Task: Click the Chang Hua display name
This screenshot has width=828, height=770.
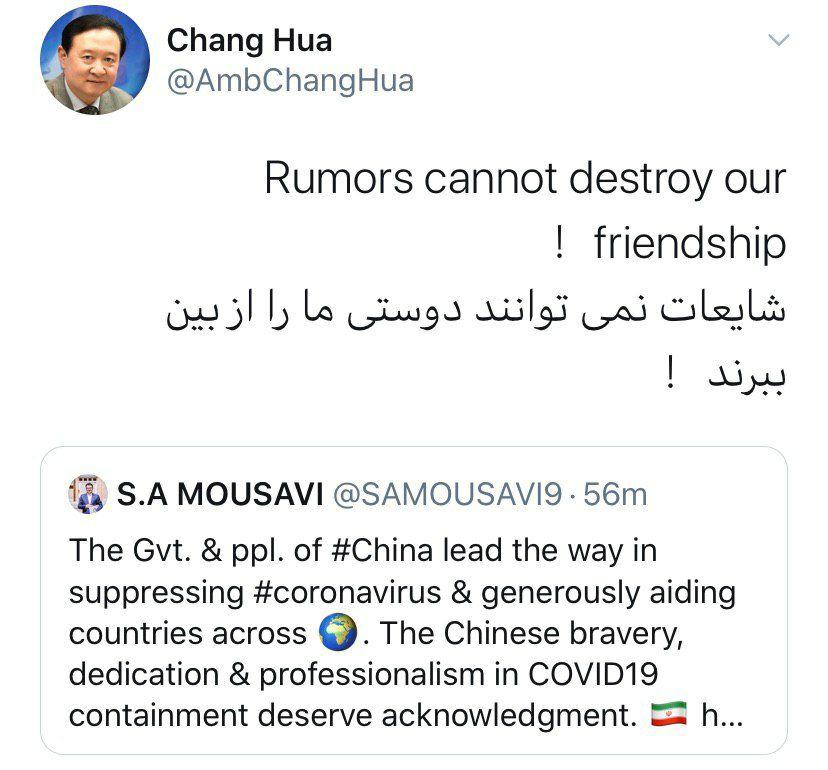Action: (249, 41)
